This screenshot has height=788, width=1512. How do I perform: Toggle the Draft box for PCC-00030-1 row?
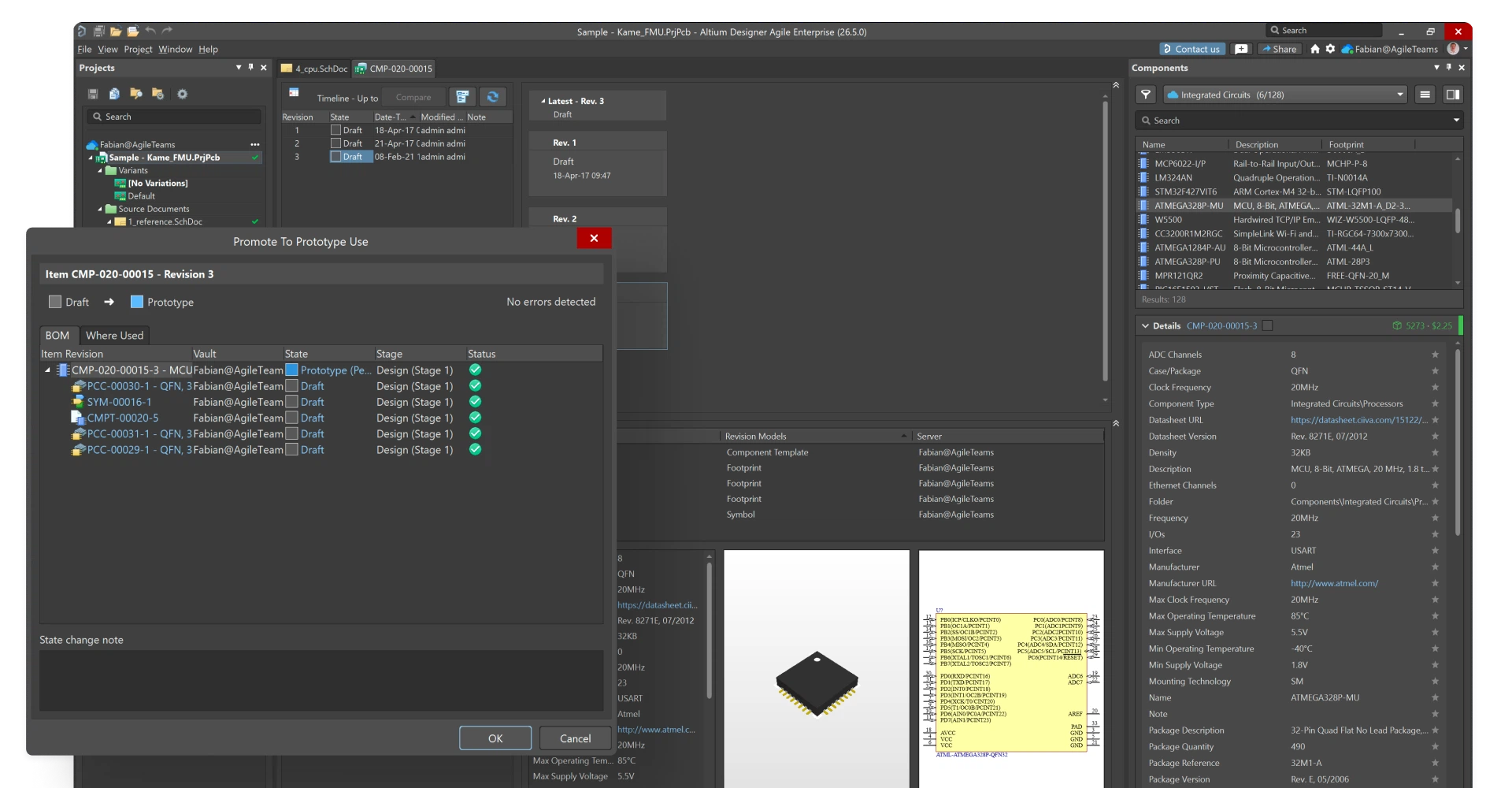(x=292, y=386)
